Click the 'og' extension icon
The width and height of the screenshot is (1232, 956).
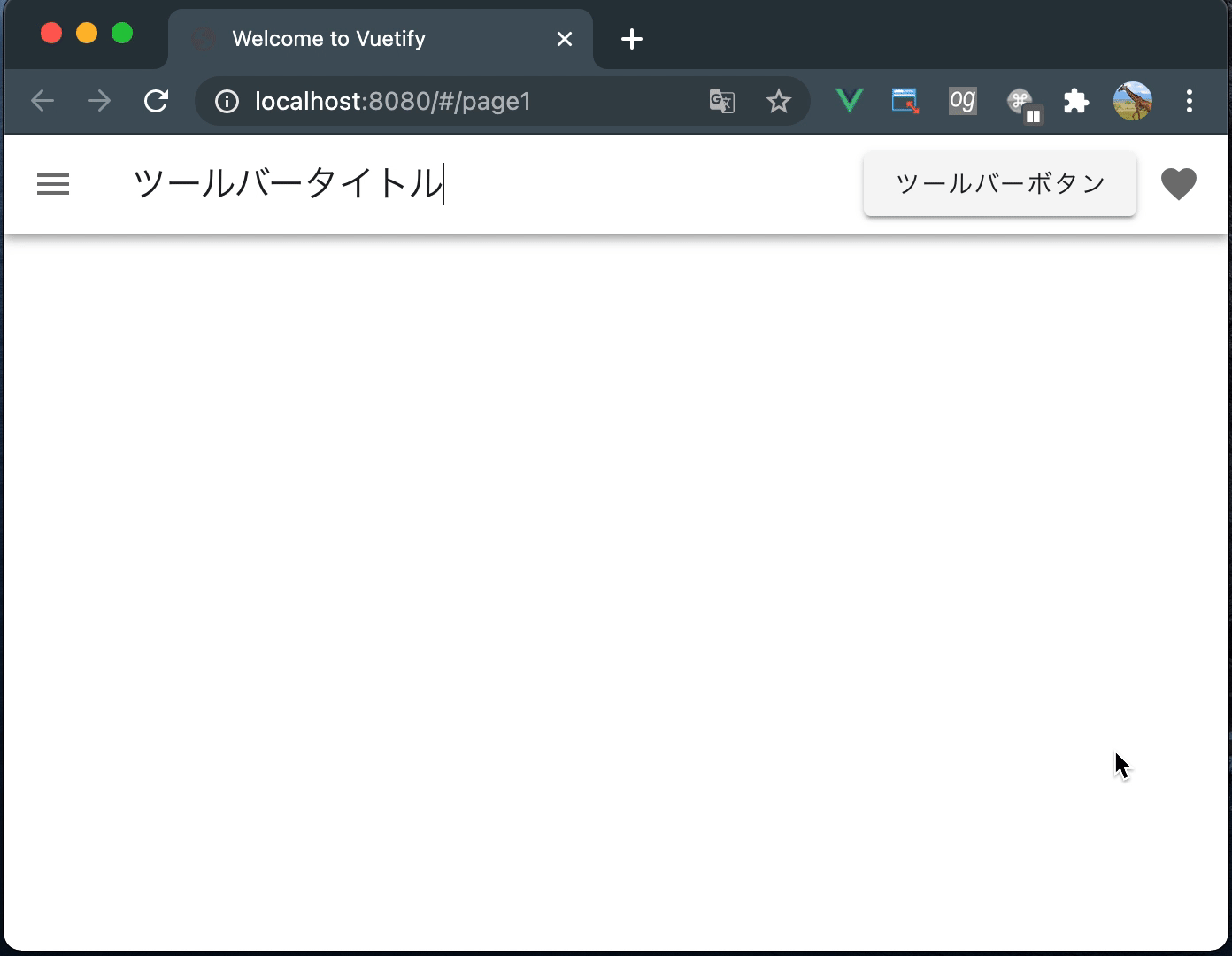(963, 100)
